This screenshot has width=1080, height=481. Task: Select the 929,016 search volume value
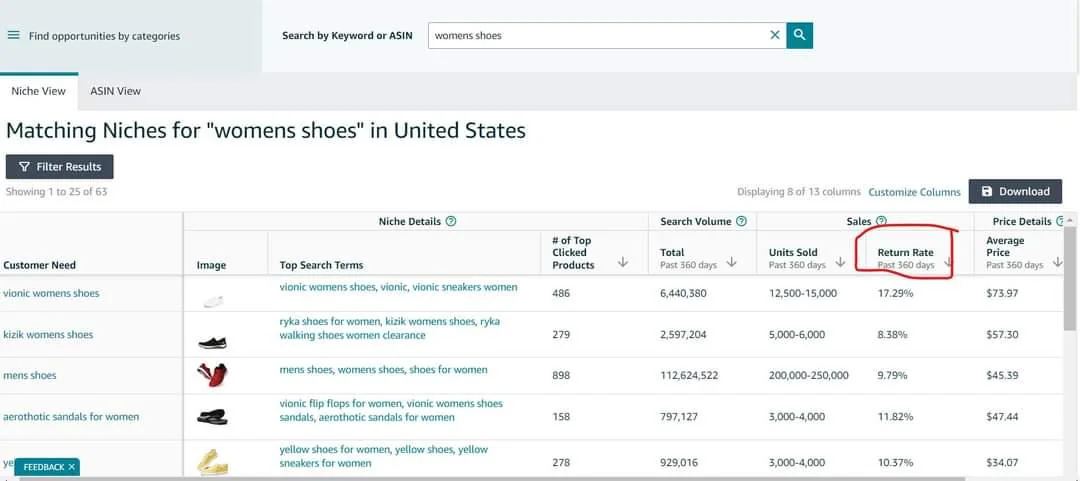pyautogui.click(x=679, y=462)
